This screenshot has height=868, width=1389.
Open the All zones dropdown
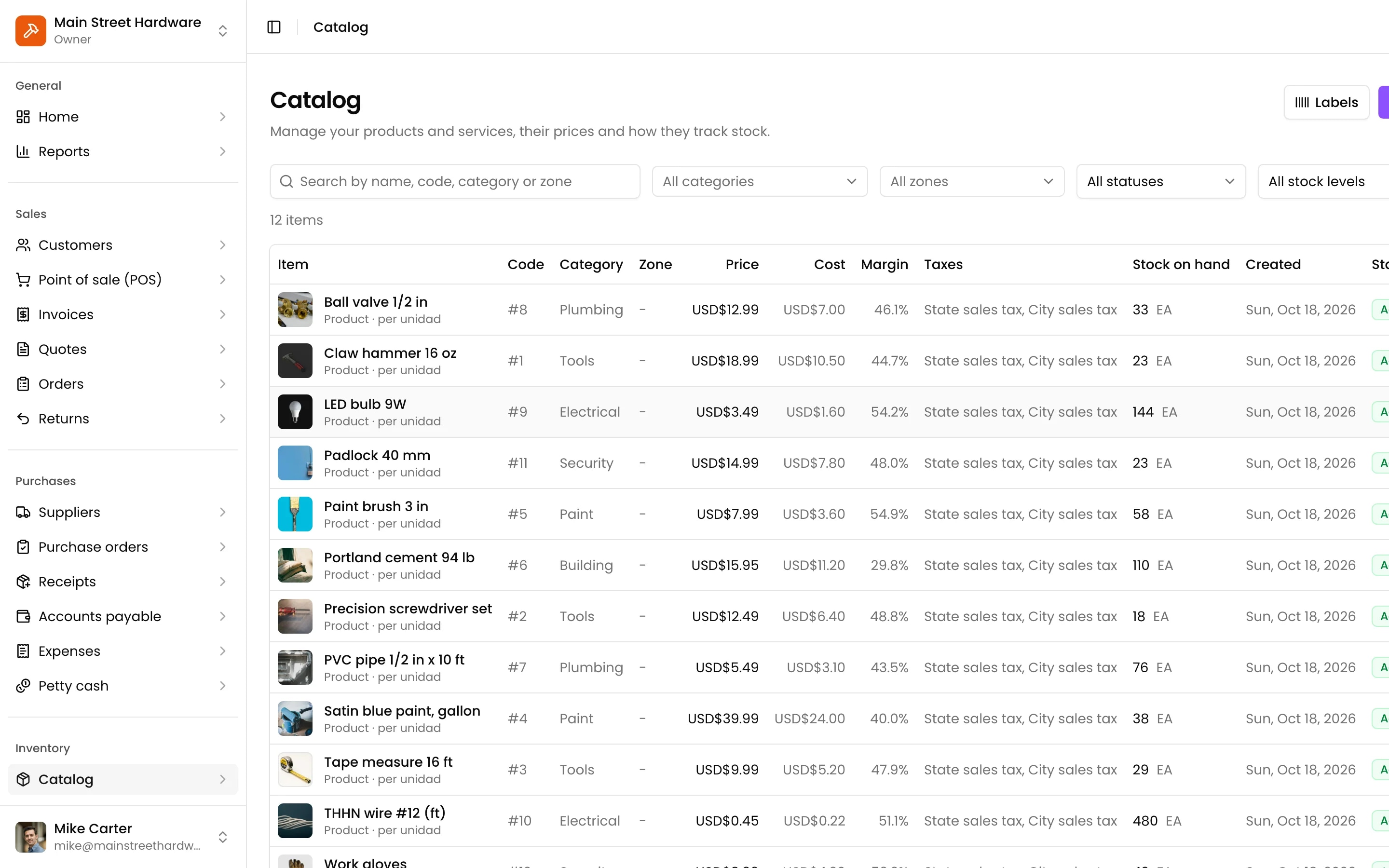[972, 181]
